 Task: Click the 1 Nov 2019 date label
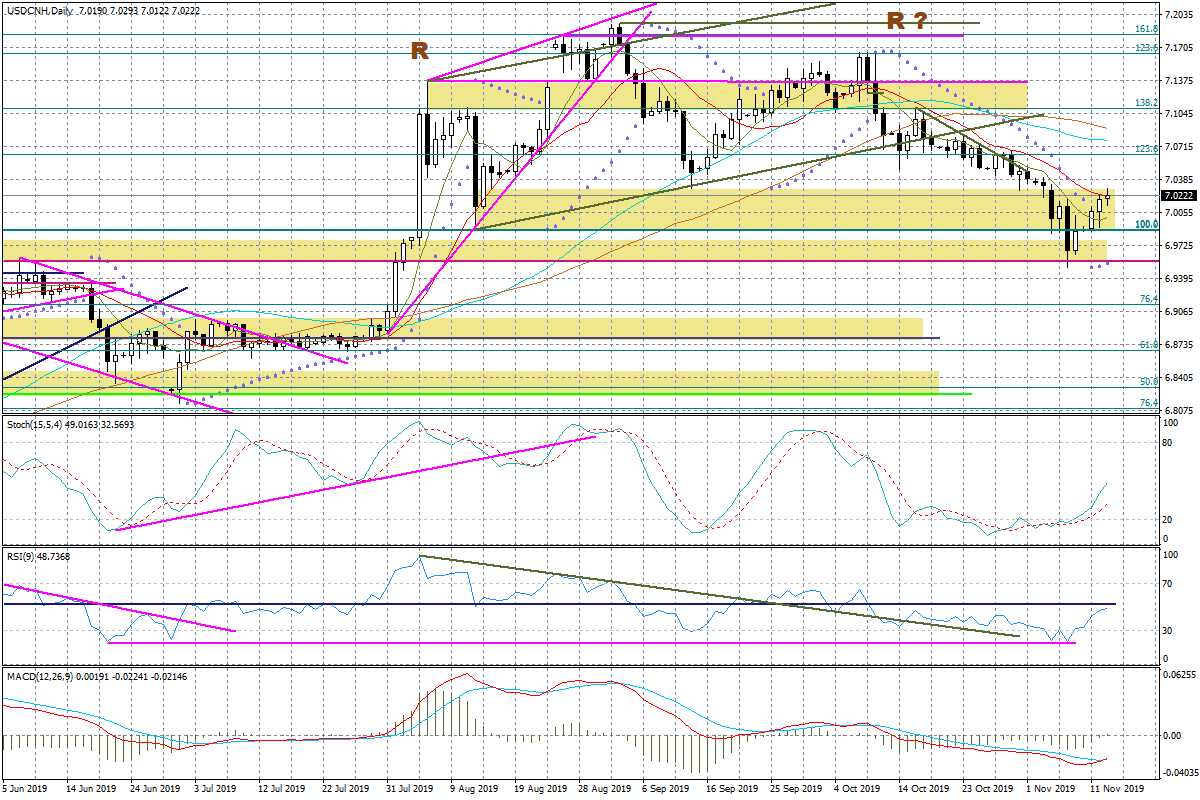tap(1050, 790)
